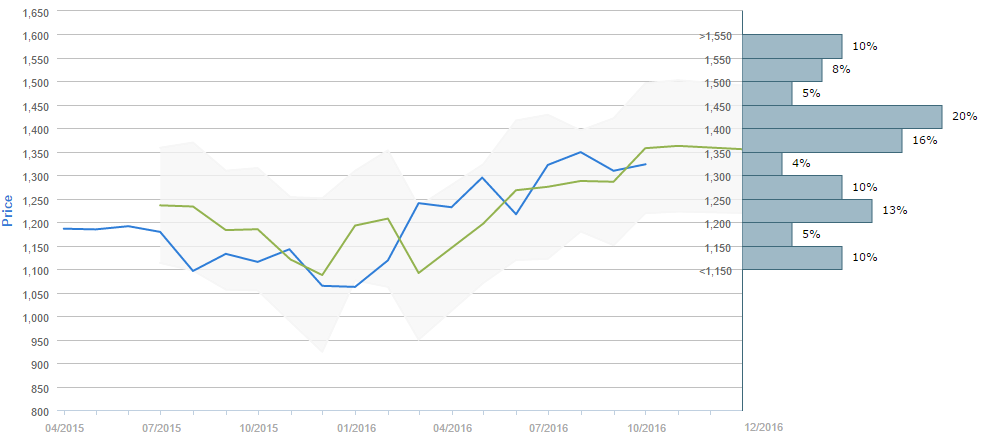The height and width of the screenshot is (437, 983).
Task: Select the topmost 10% bar beside >1,550
Action: pos(792,46)
